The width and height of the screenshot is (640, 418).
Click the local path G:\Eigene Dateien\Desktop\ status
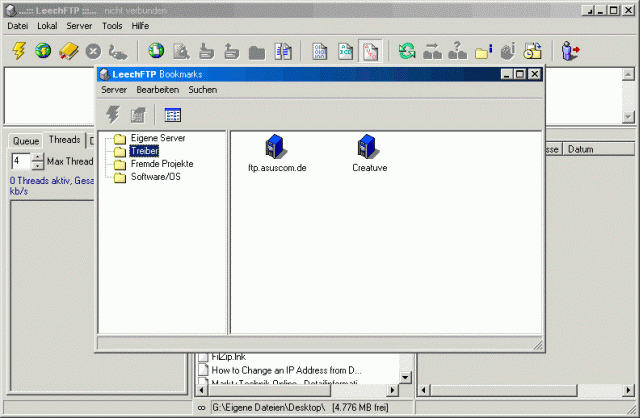click(x=269, y=407)
